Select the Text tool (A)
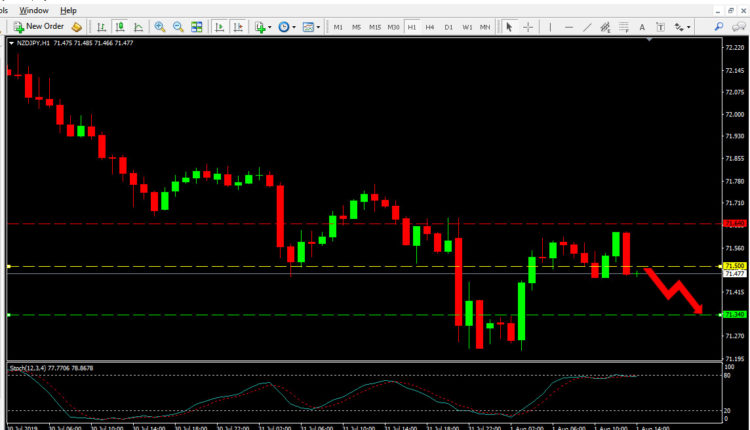 click(642, 27)
